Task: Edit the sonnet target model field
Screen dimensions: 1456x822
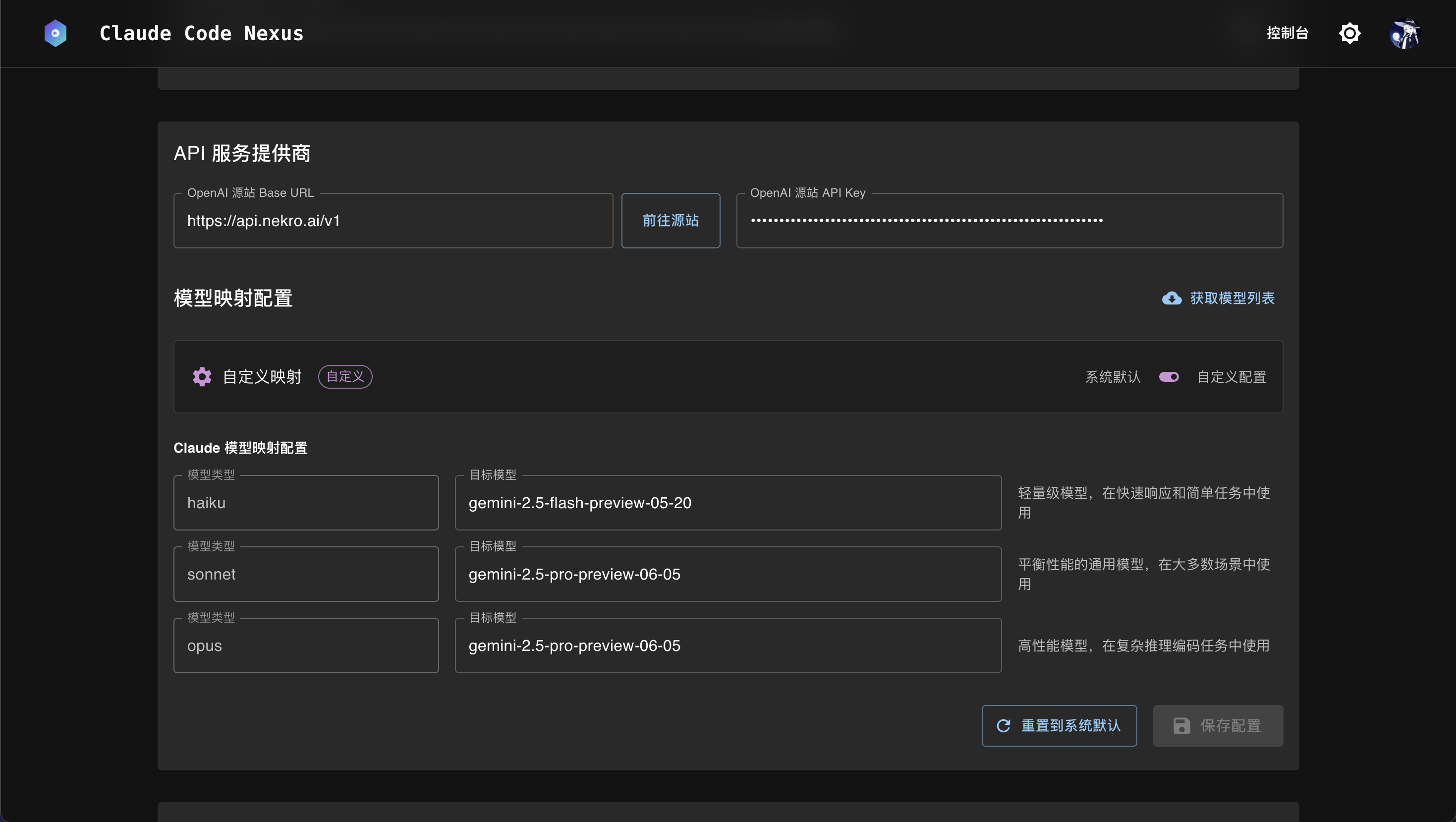Action: [x=728, y=574]
